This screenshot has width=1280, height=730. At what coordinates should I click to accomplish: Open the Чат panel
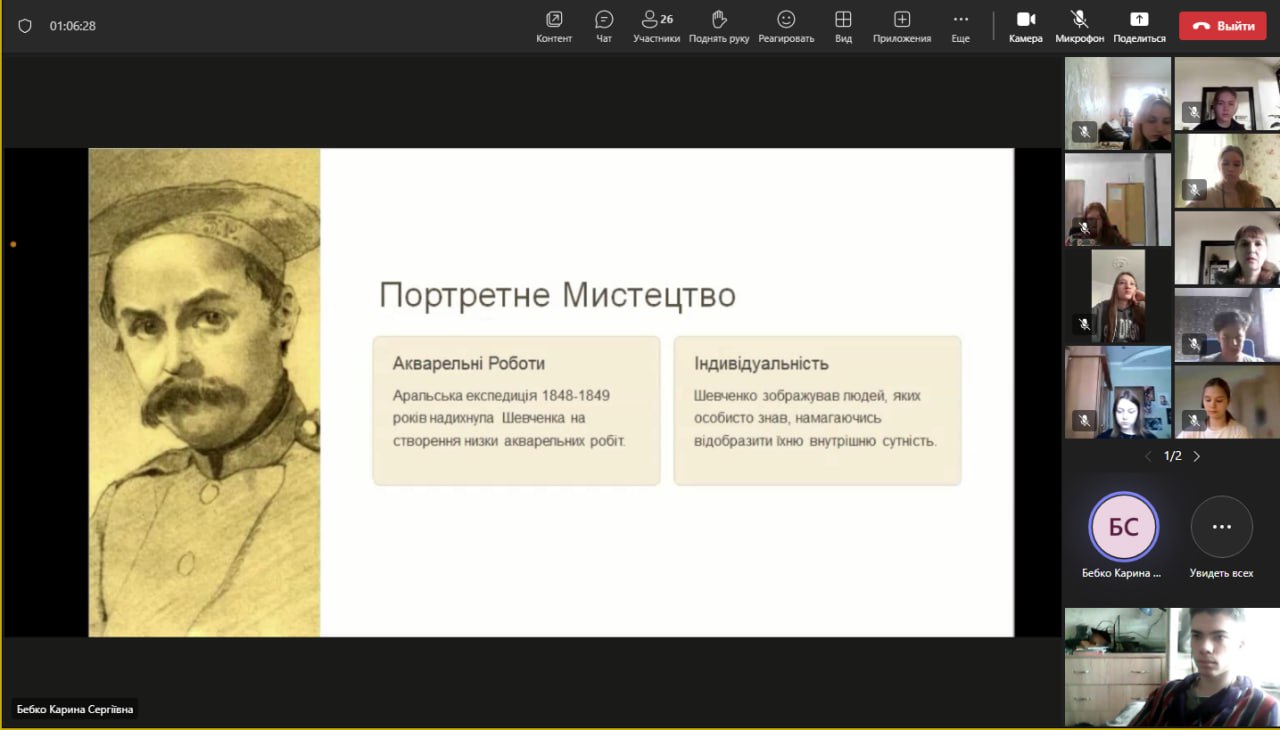(604, 26)
